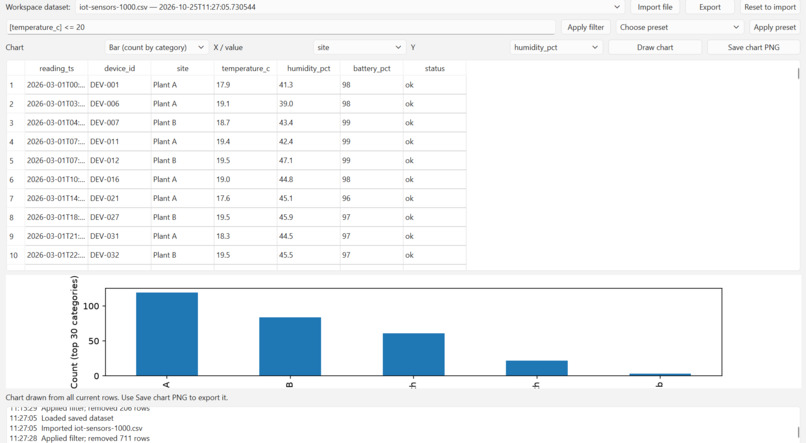This screenshot has height=443, width=806.
Task: Select the DEV-007 cell
Action: coord(119,123)
